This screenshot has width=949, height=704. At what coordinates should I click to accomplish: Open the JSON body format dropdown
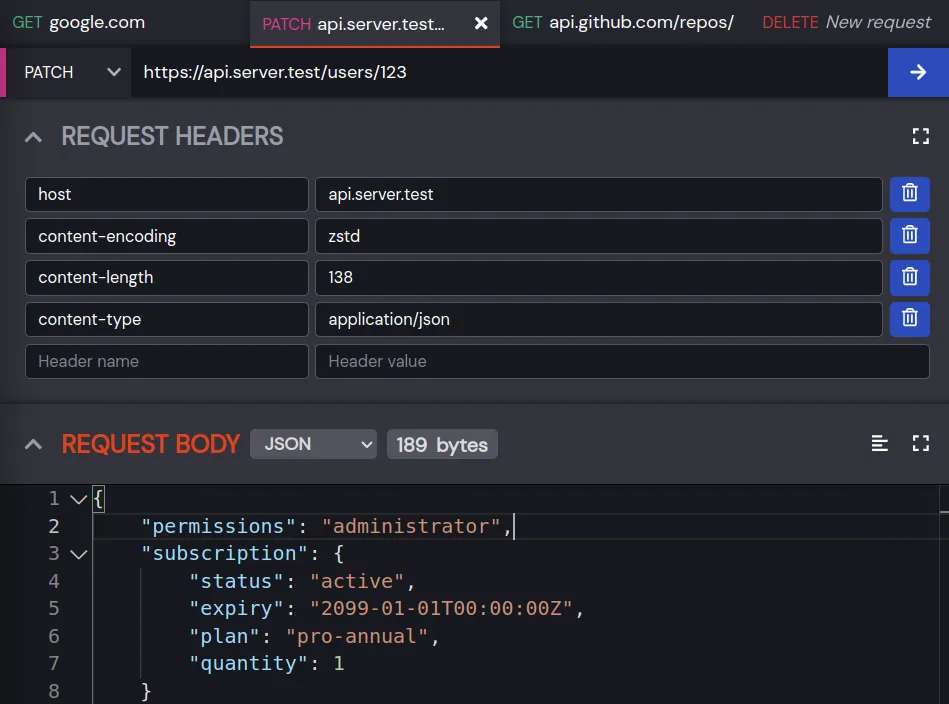(x=312, y=444)
